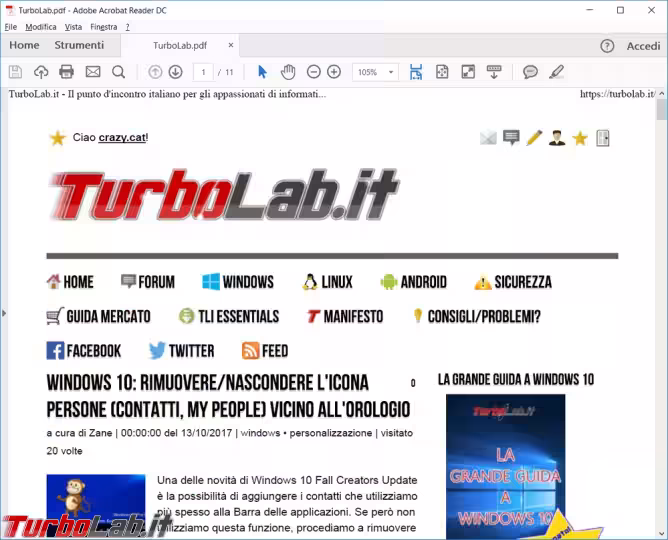
Task: Click the envelope icon in page header
Action: pos(488,138)
